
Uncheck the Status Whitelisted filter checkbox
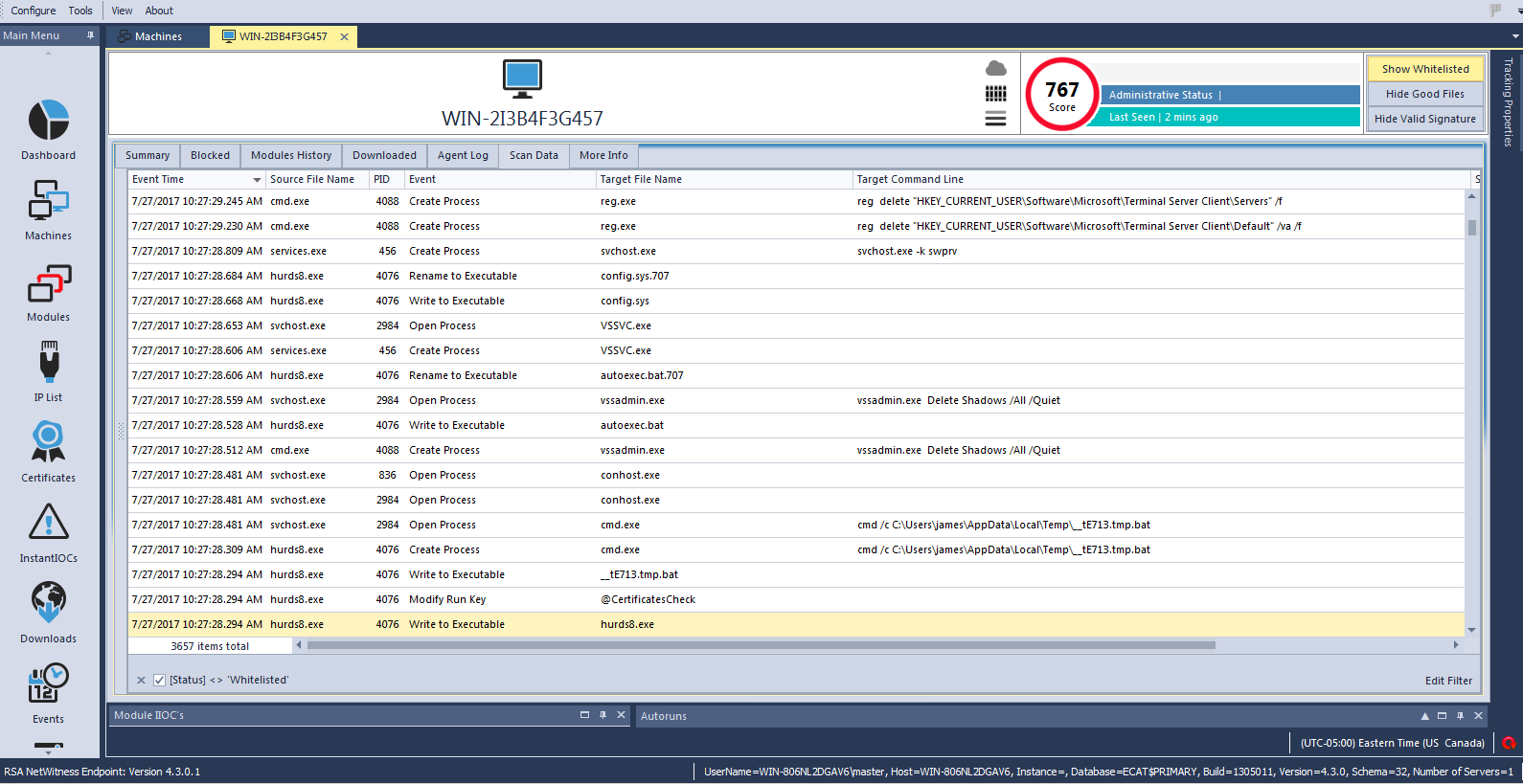click(160, 681)
